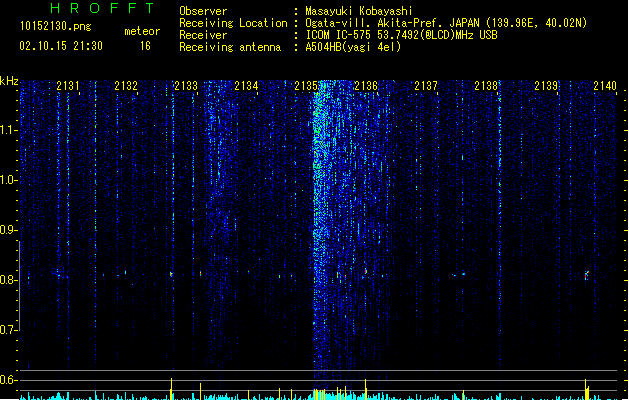The height and width of the screenshot is (400, 629).
Task: Click the ICOM IC-575 53.7492 MHz receiver text
Action: coord(401,35)
